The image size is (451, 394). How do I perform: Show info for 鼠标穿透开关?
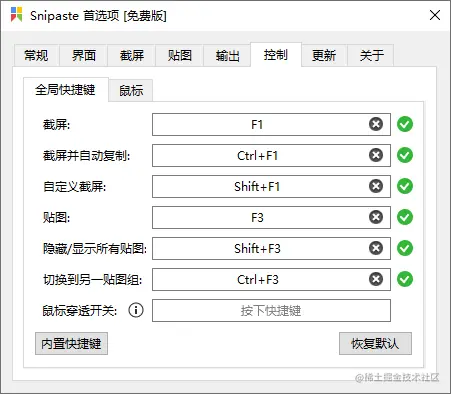tap(136, 310)
